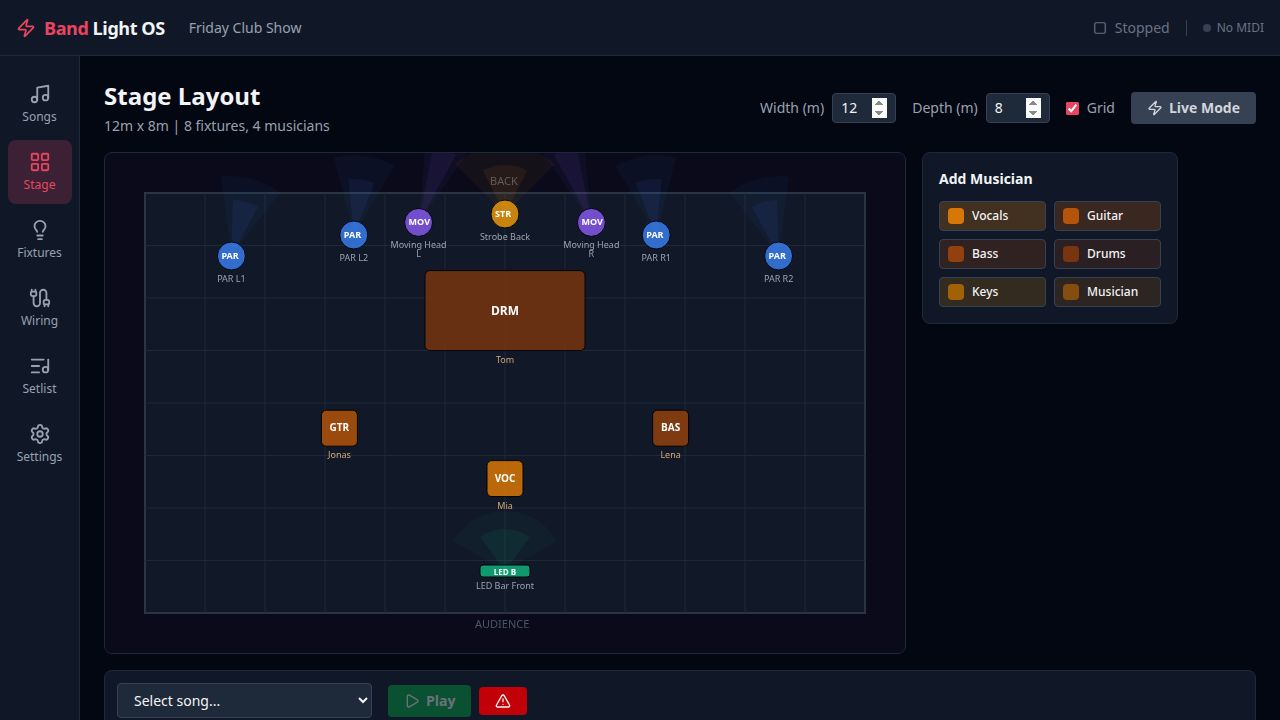Select the PAR R2 fixture
This screenshot has height=720, width=1280.
(x=778, y=256)
